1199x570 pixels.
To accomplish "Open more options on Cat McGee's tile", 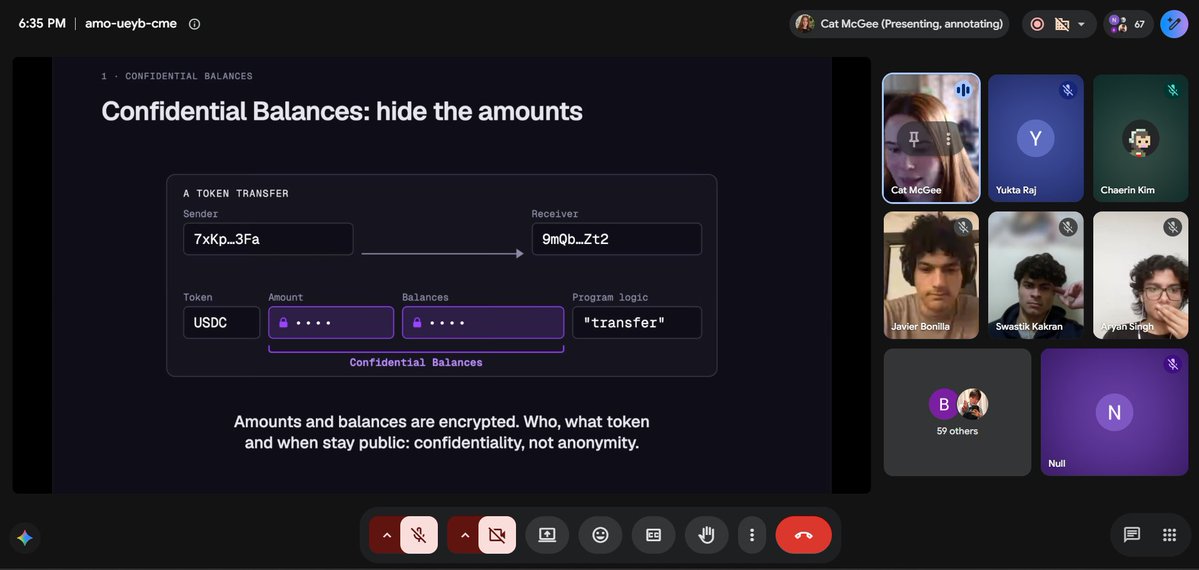I will [948, 138].
